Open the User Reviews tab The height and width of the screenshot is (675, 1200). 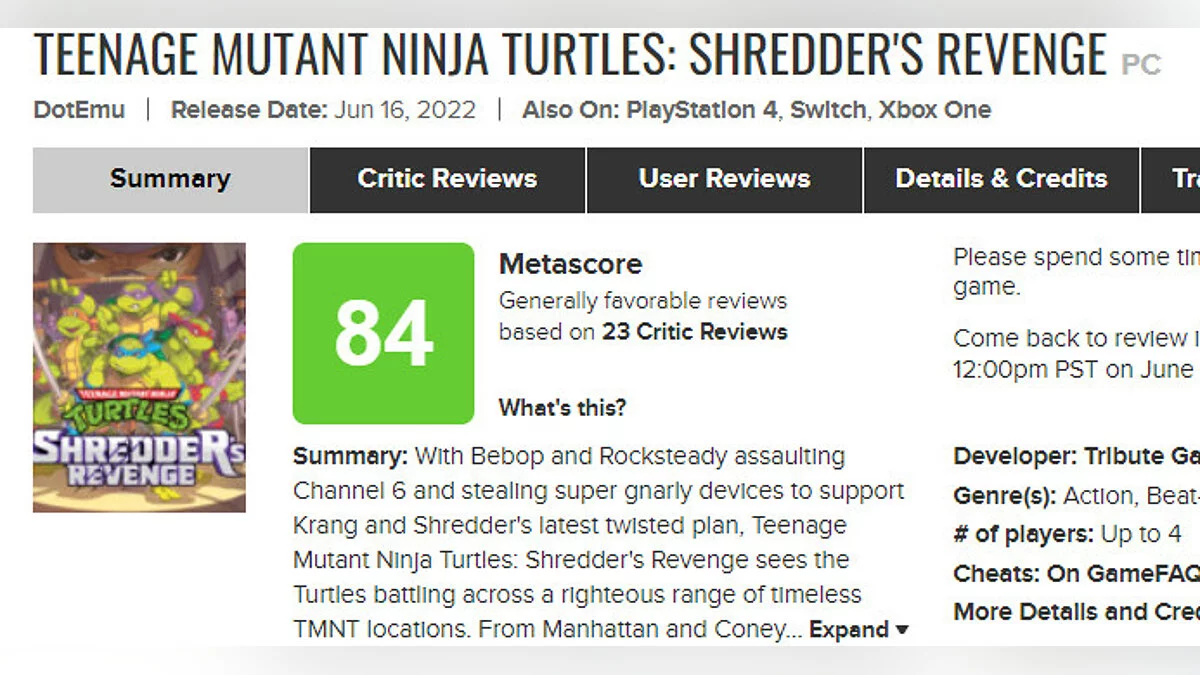724,180
